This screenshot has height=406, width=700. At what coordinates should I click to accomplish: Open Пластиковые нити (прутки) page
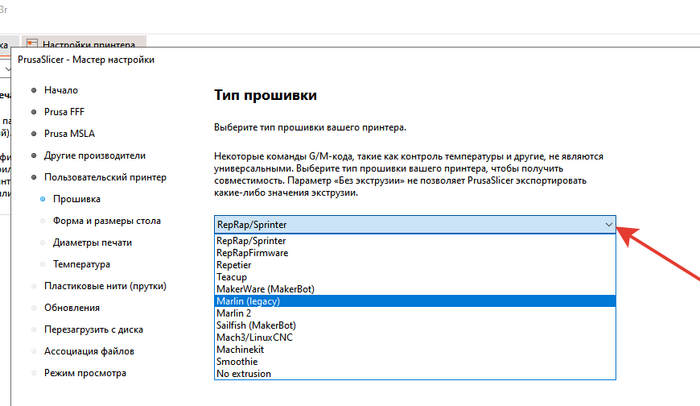pyautogui.click(x=105, y=286)
